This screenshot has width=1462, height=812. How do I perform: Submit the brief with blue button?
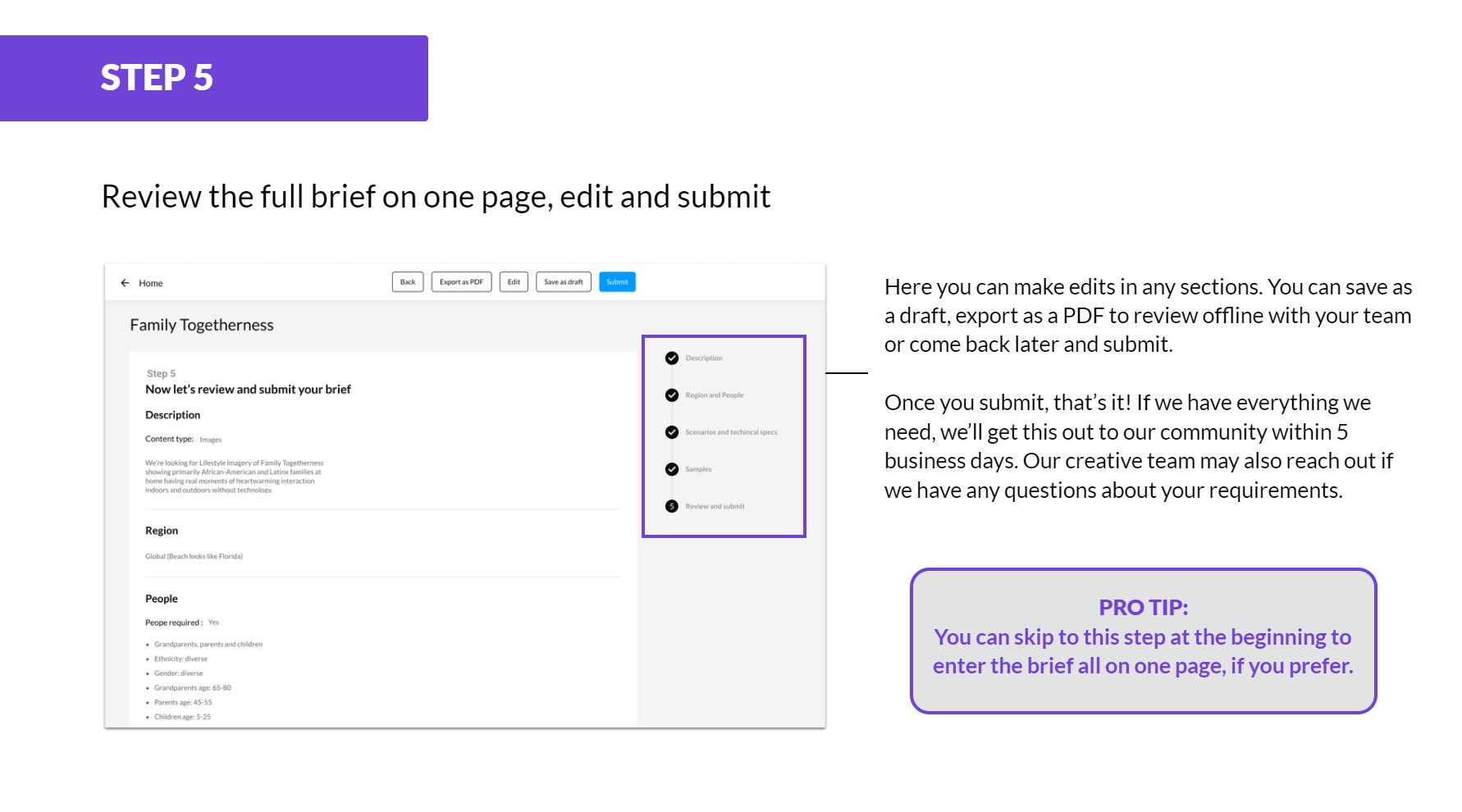pyautogui.click(x=617, y=282)
